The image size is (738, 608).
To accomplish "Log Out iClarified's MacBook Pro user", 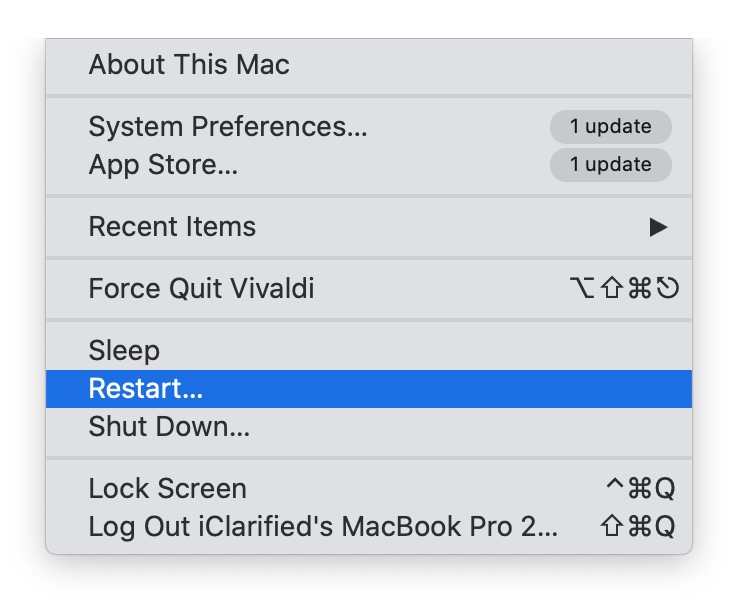I will 323,526.
